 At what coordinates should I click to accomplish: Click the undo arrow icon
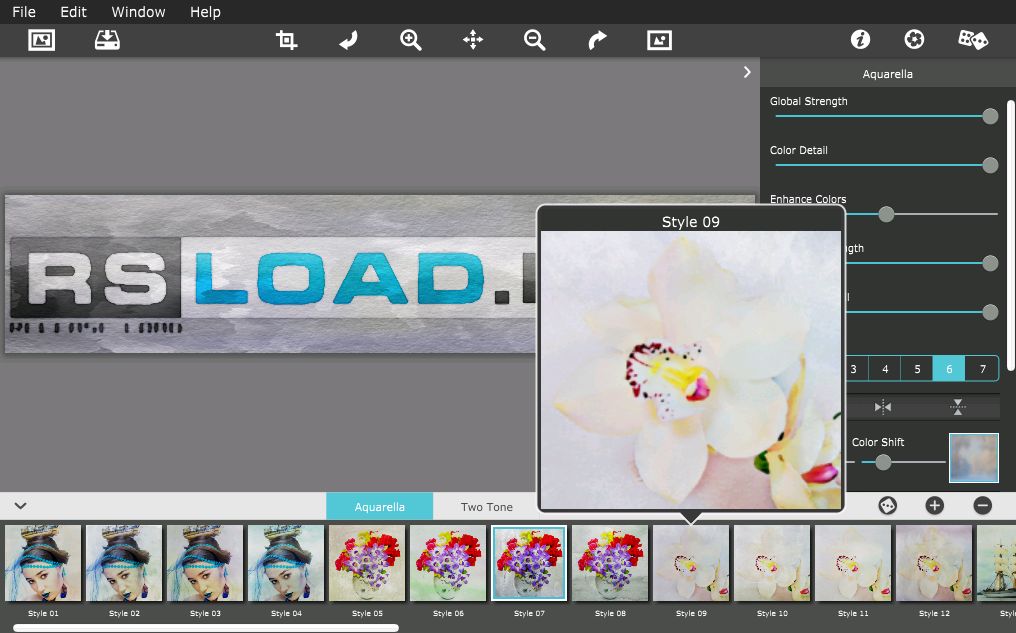(349, 40)
